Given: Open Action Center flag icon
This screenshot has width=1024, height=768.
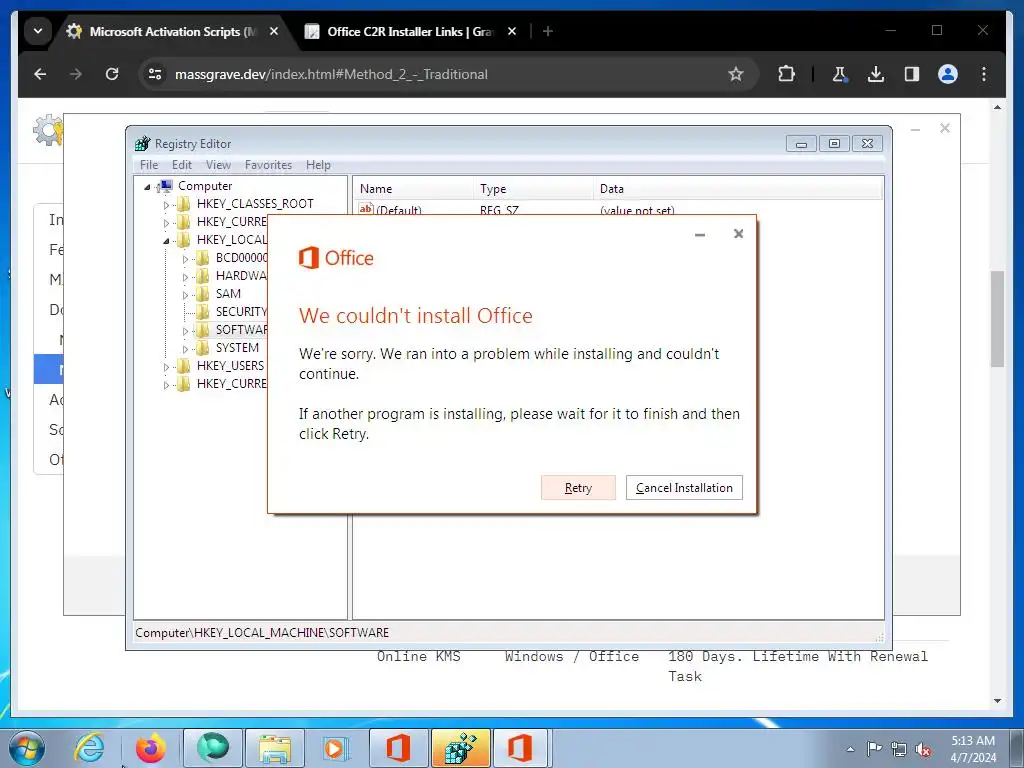Looking at the screenshot, I should click(874, 749).
